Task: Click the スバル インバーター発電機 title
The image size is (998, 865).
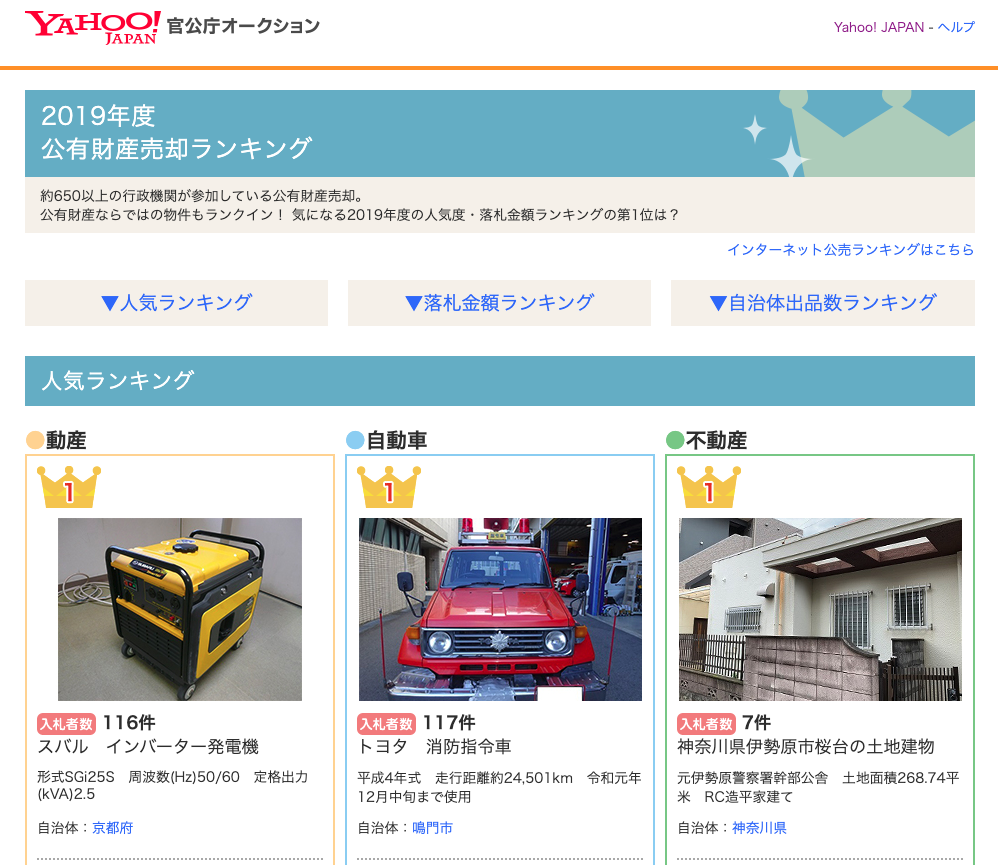Action: (148, 747)
